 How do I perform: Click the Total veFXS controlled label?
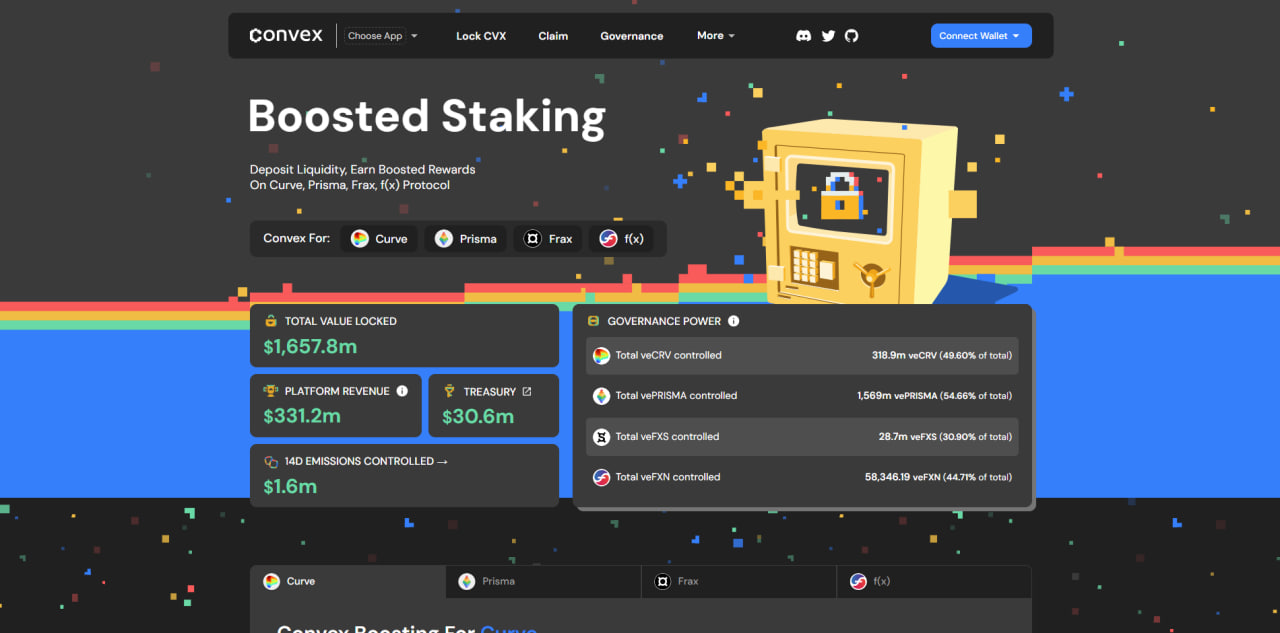[667, 437]
